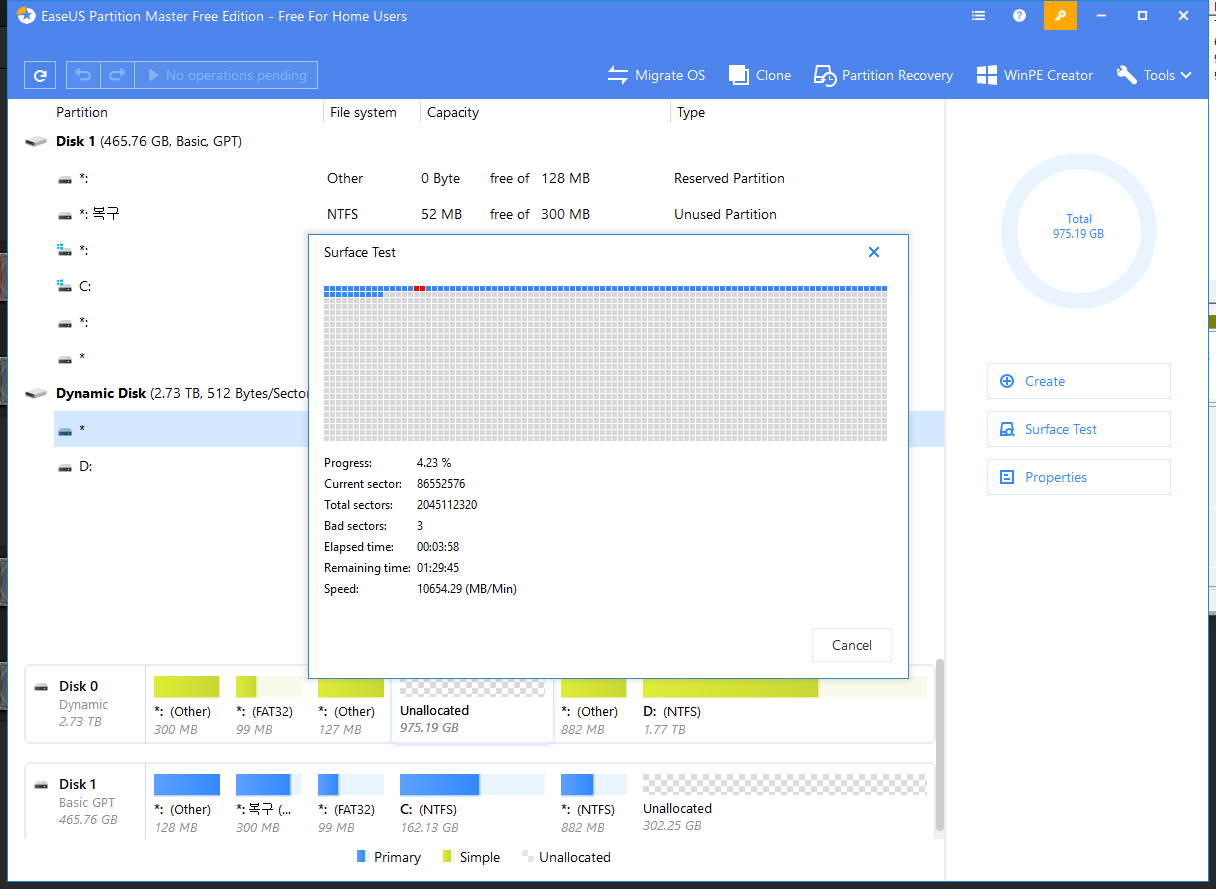Open the help question mark icon
Viewport: 1216px width, 889px height.
coord(1019,16)
